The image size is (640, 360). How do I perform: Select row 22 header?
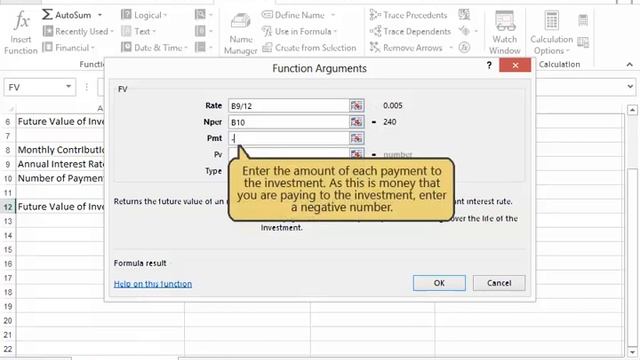coord(8,349)
